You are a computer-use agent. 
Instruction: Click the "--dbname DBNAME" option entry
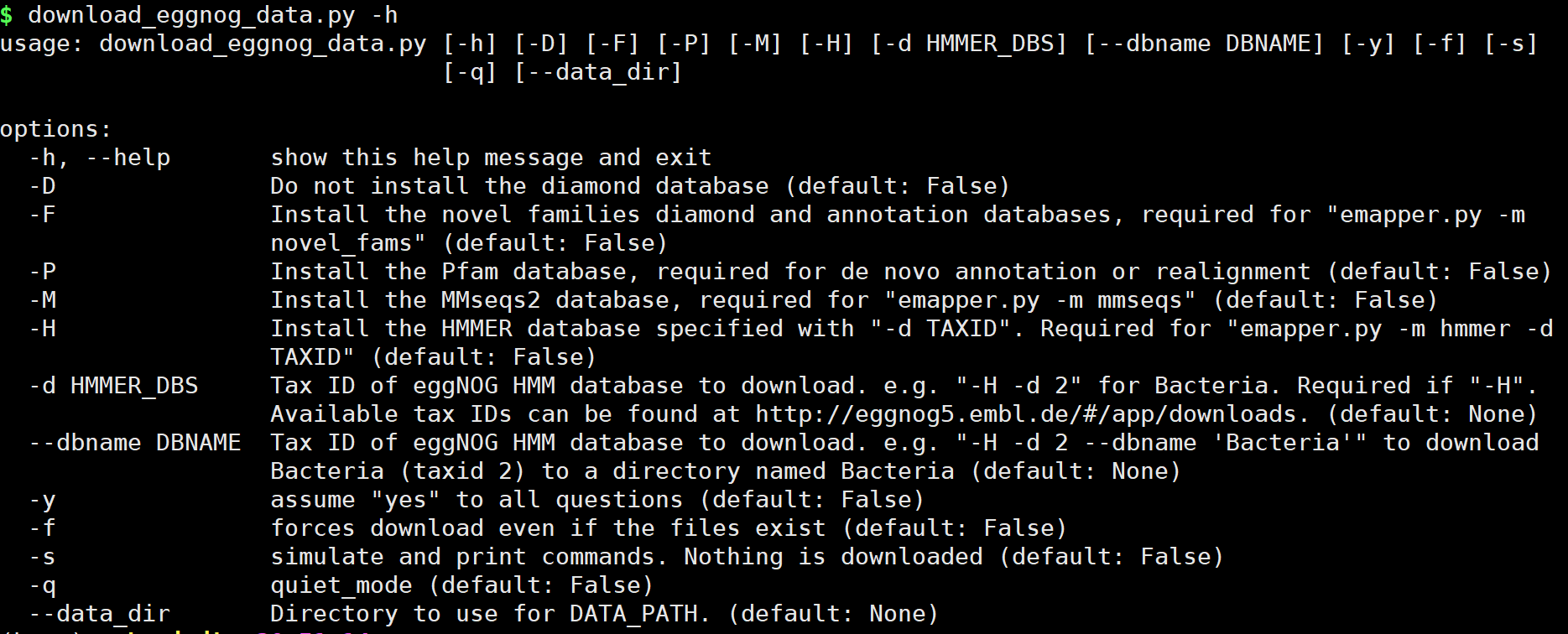point(135,443)
